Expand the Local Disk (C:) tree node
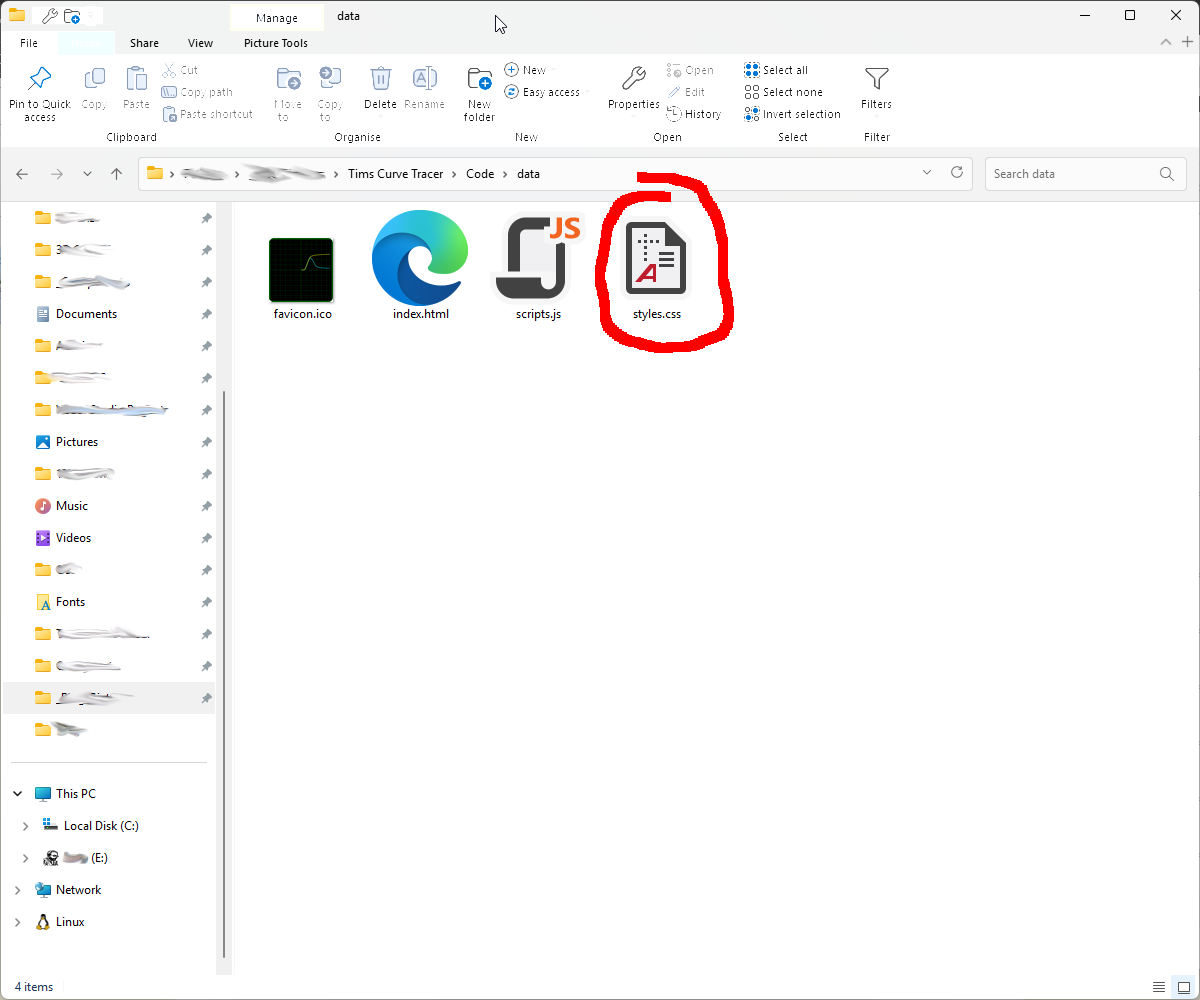Image resolution: width=1200 pixels, height=1000 pixels. click(x=26, y=826)
